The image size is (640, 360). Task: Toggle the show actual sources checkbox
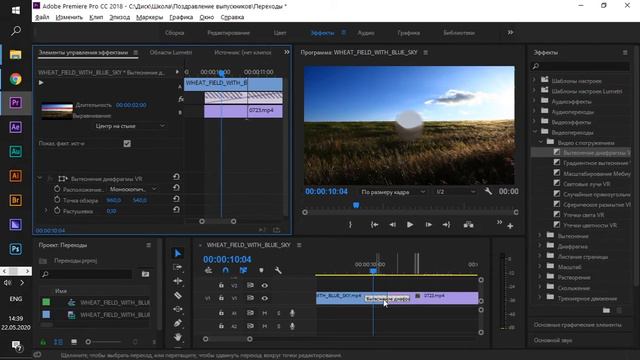coord(127,143)
